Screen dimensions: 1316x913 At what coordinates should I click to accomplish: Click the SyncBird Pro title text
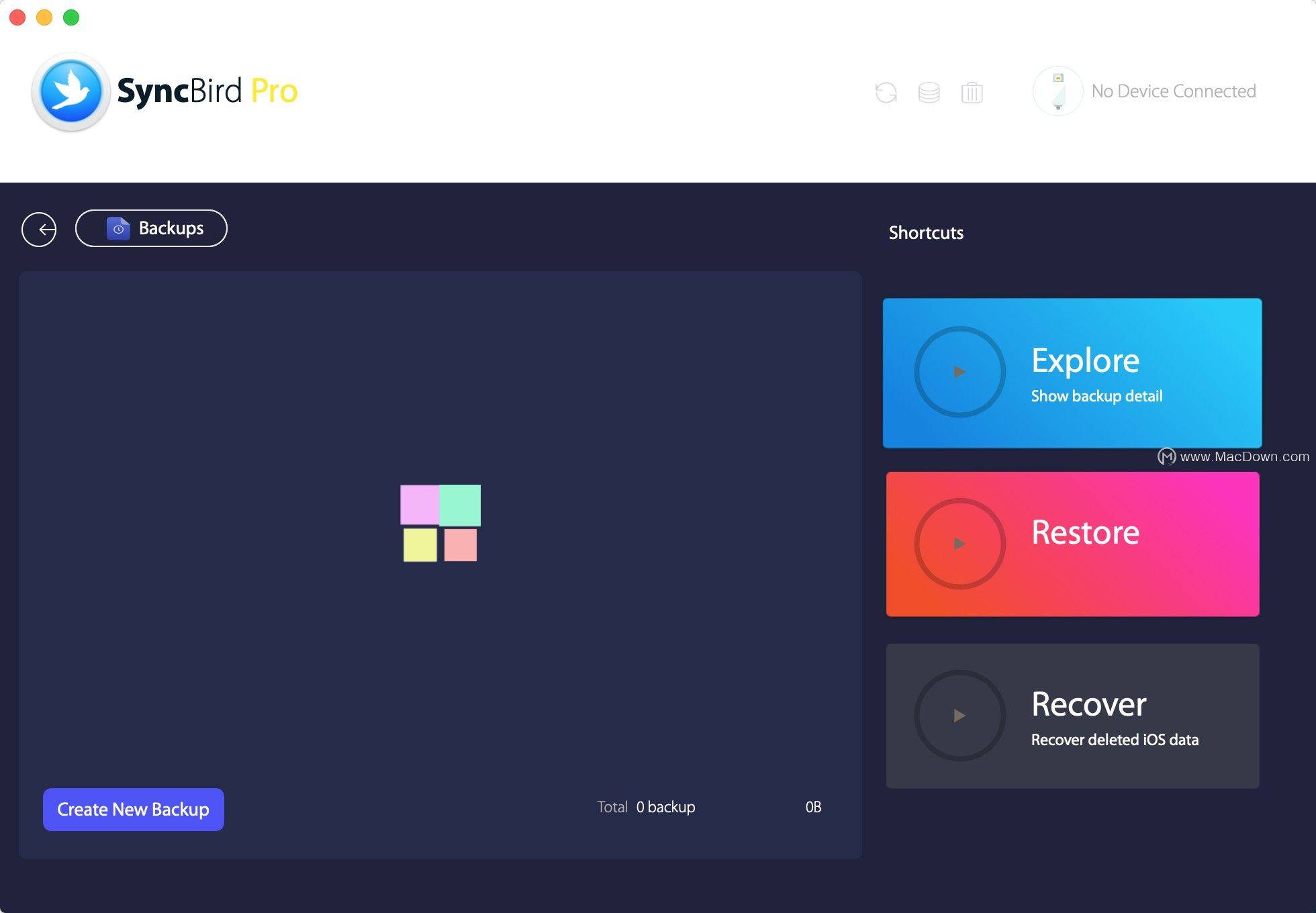pos(207,91)
